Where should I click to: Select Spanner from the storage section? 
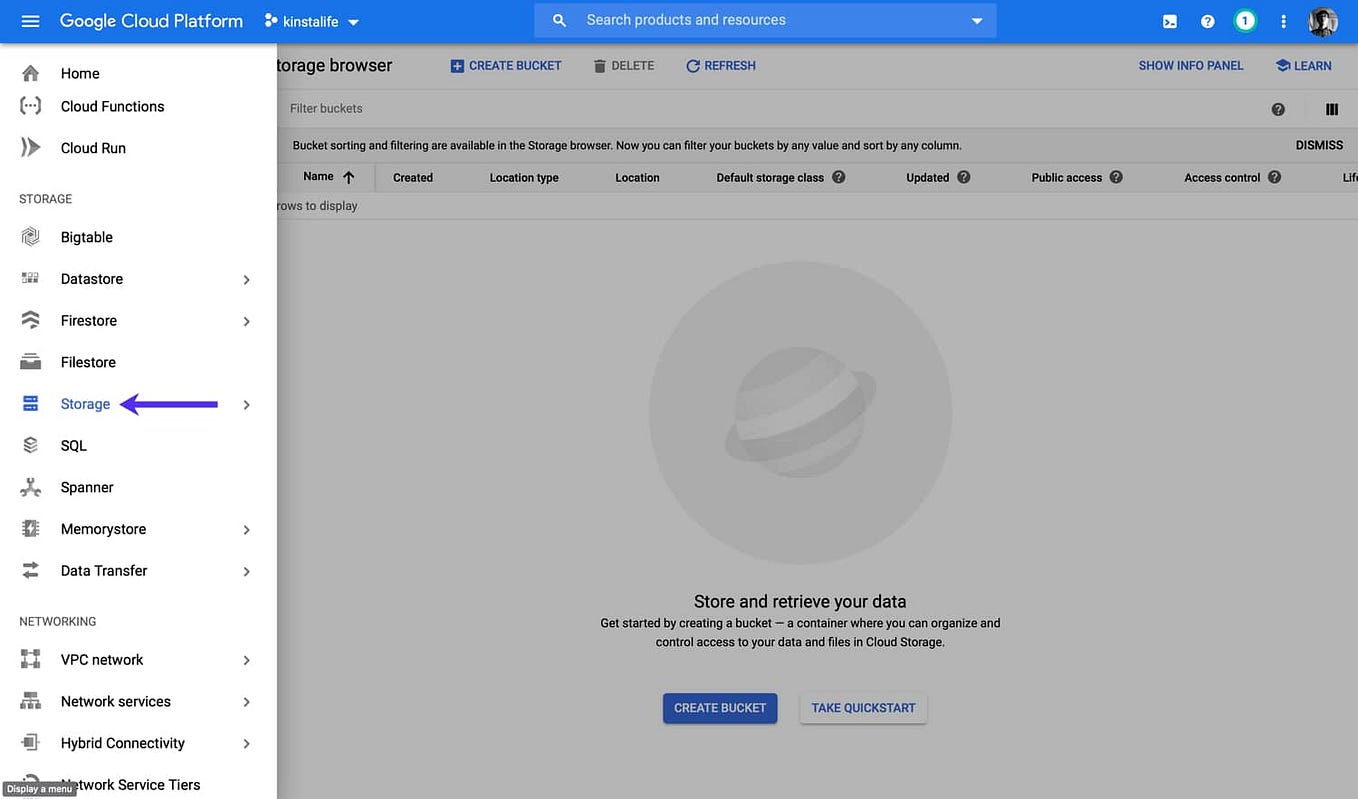pos(87,487)
